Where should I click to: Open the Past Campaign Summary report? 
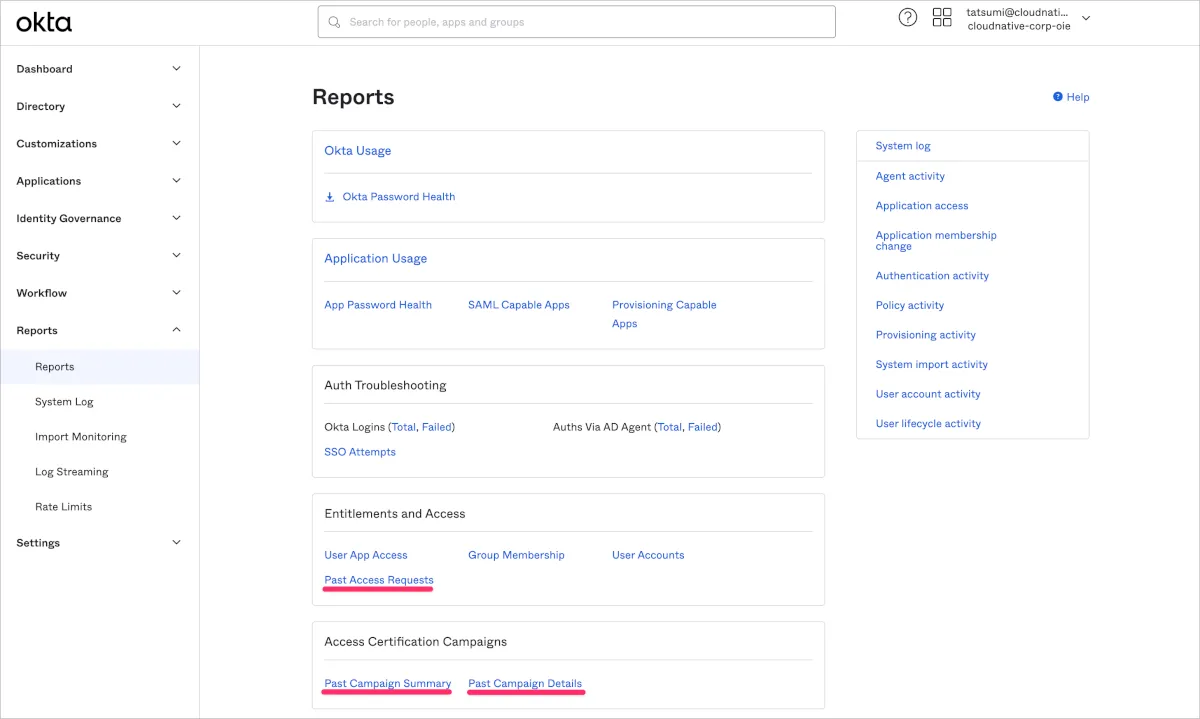tap(388, 684)
